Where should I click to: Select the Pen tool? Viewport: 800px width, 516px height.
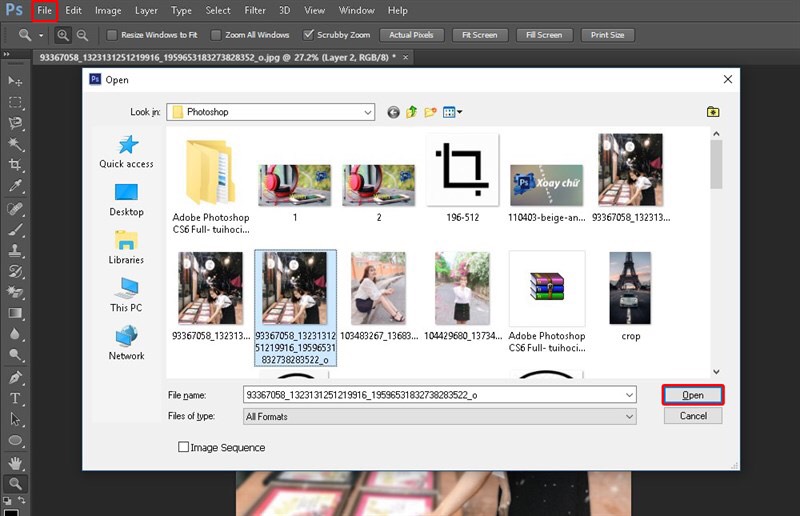click(x=15, y=378)
